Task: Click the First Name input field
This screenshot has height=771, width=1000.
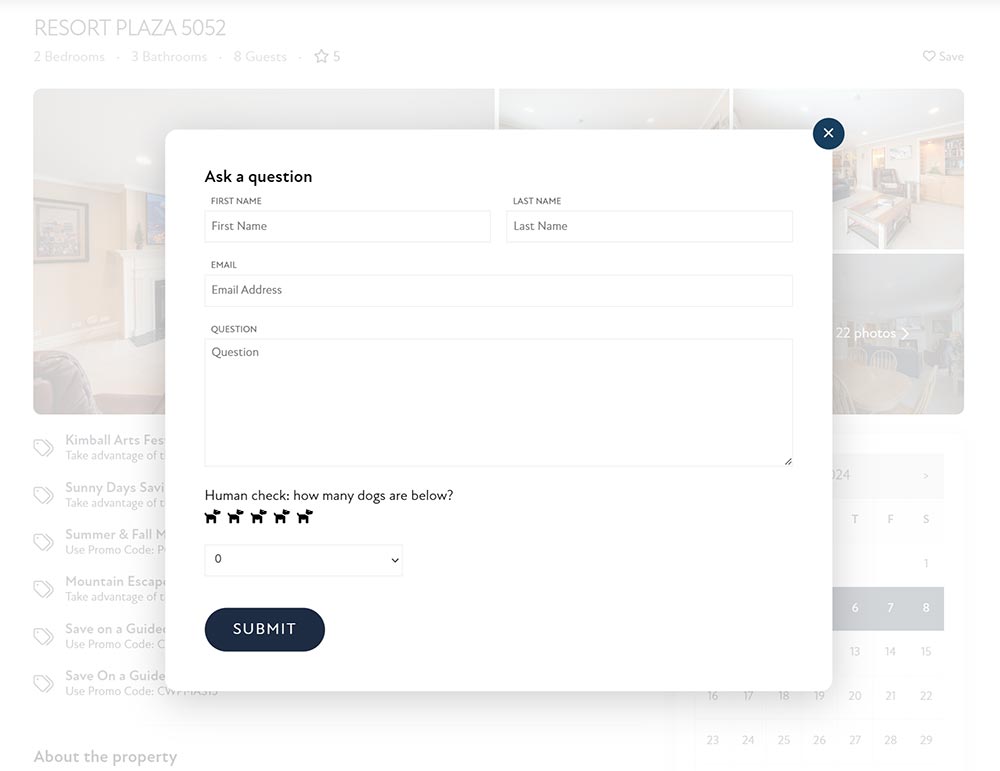Action: click(x=347, y=226)
